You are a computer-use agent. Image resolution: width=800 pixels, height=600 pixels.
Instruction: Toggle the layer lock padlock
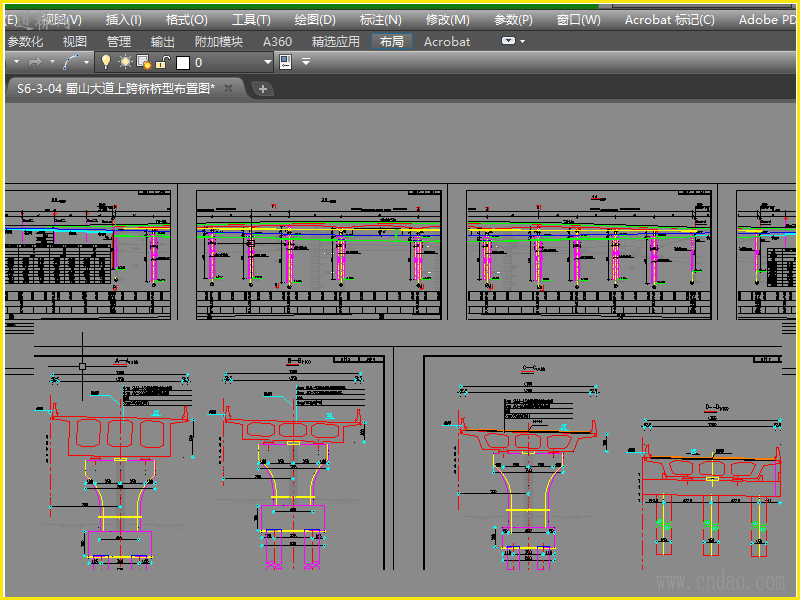click(x=161, y=62)
